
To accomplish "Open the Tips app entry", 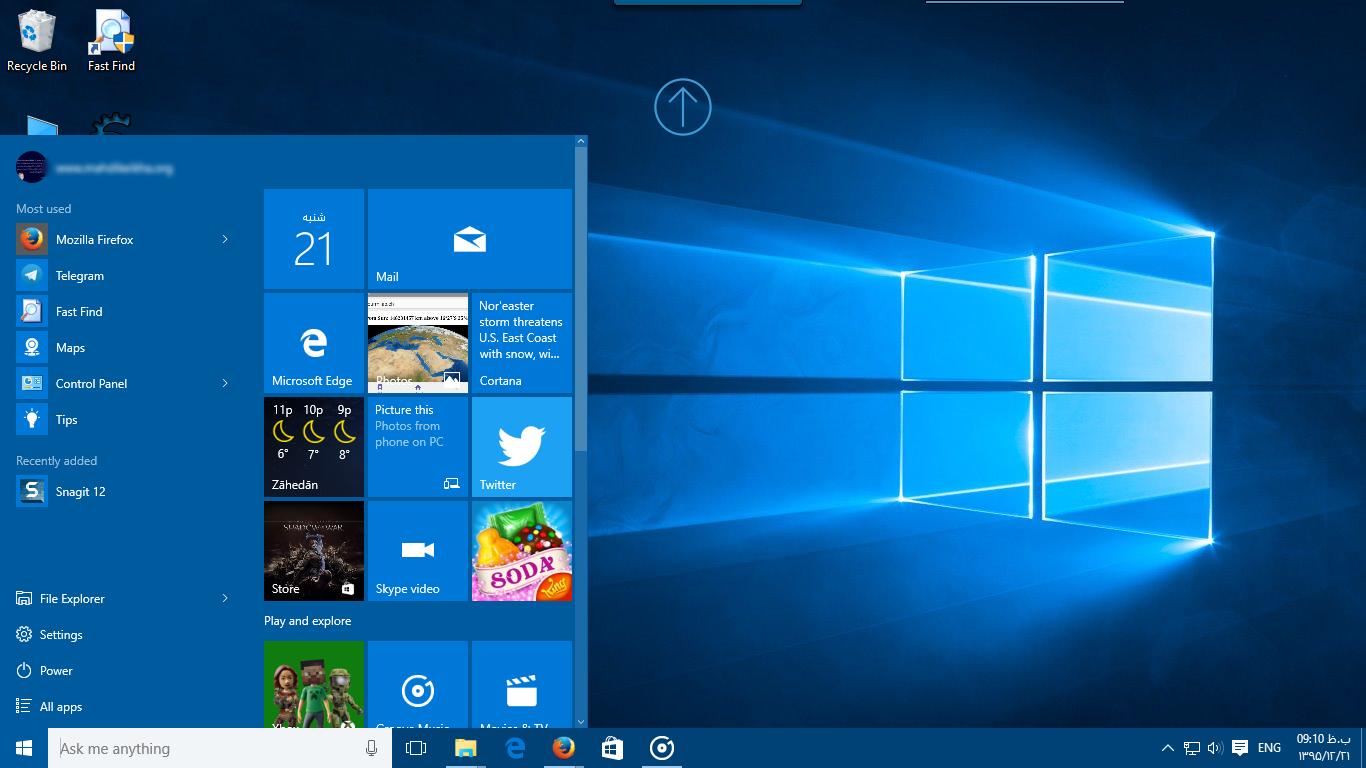I will click(124, 420).
